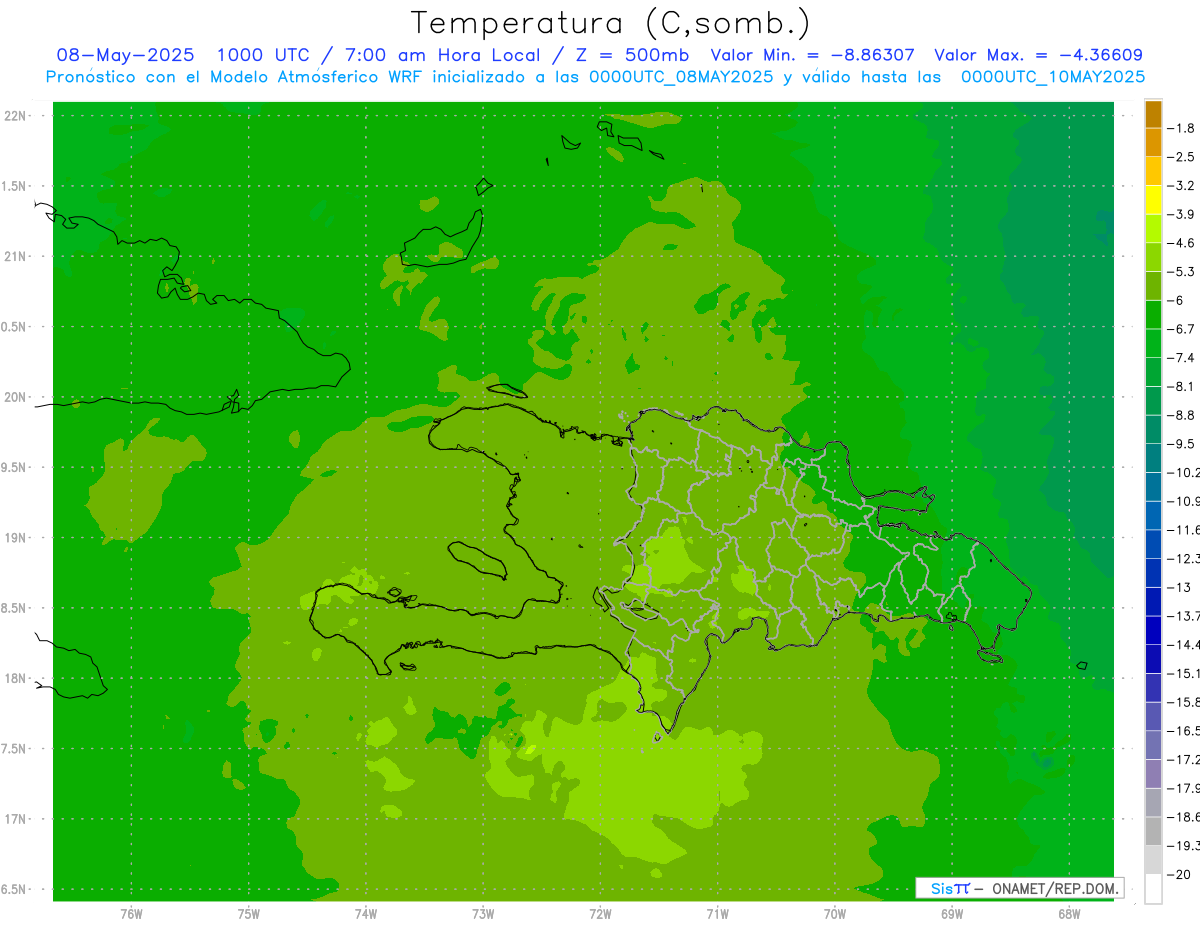Click the '-4.6' legend value
This screenshot has width=1200, height=927.
click(1181, 243)
